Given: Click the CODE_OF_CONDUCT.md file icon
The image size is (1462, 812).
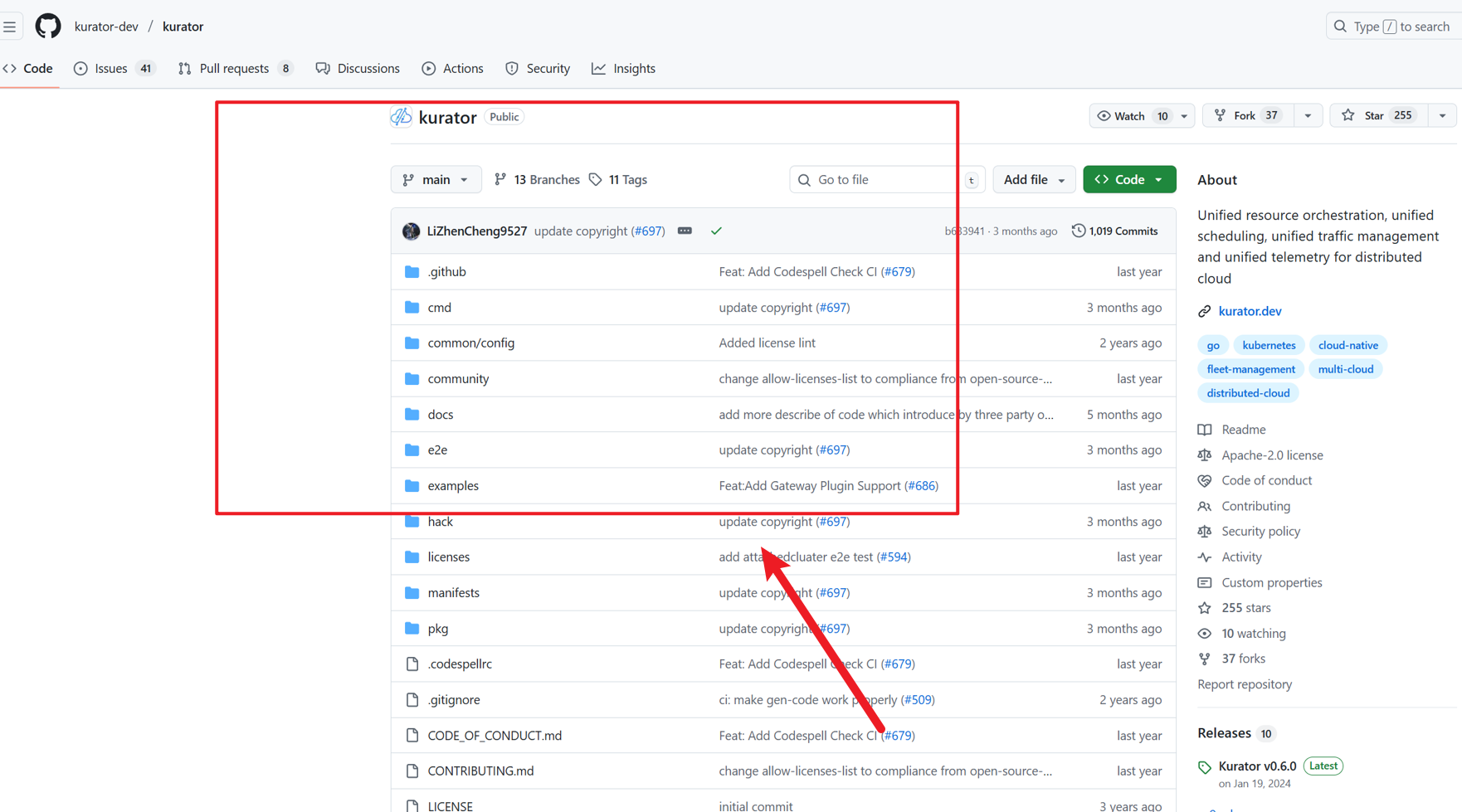Looking at the screenshot, I should (412, 736).
